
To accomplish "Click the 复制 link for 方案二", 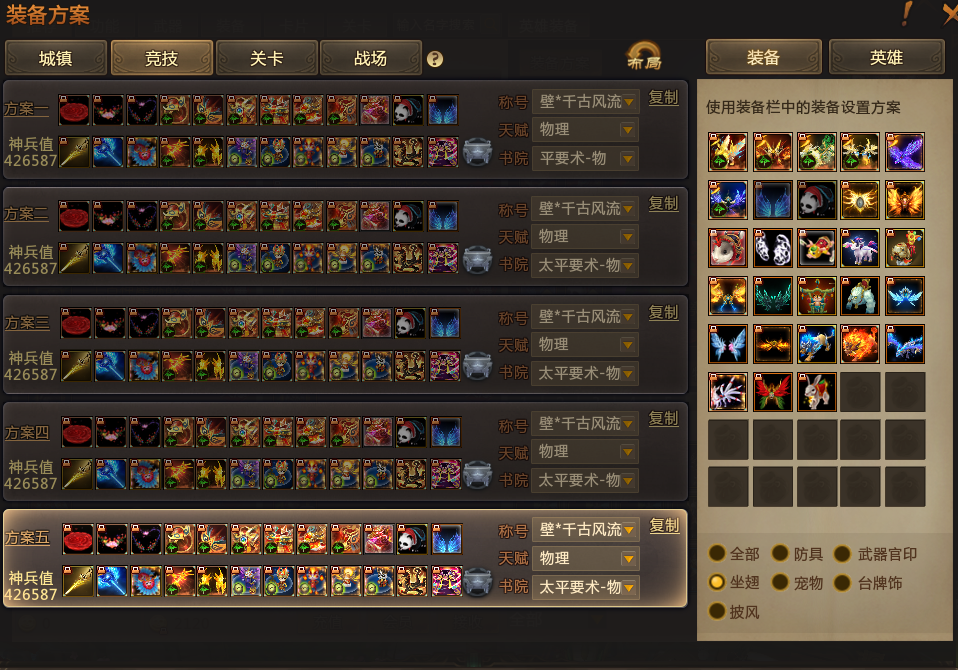I will 664,204.
